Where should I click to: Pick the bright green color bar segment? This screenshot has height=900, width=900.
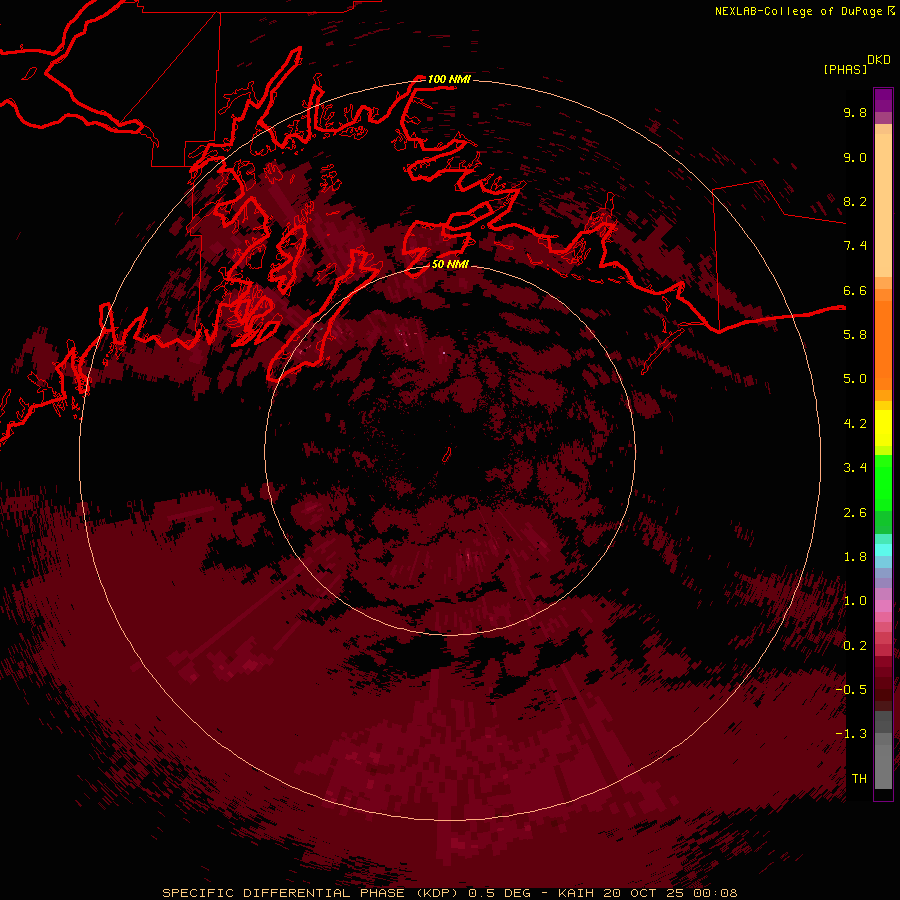click(883, 482)
